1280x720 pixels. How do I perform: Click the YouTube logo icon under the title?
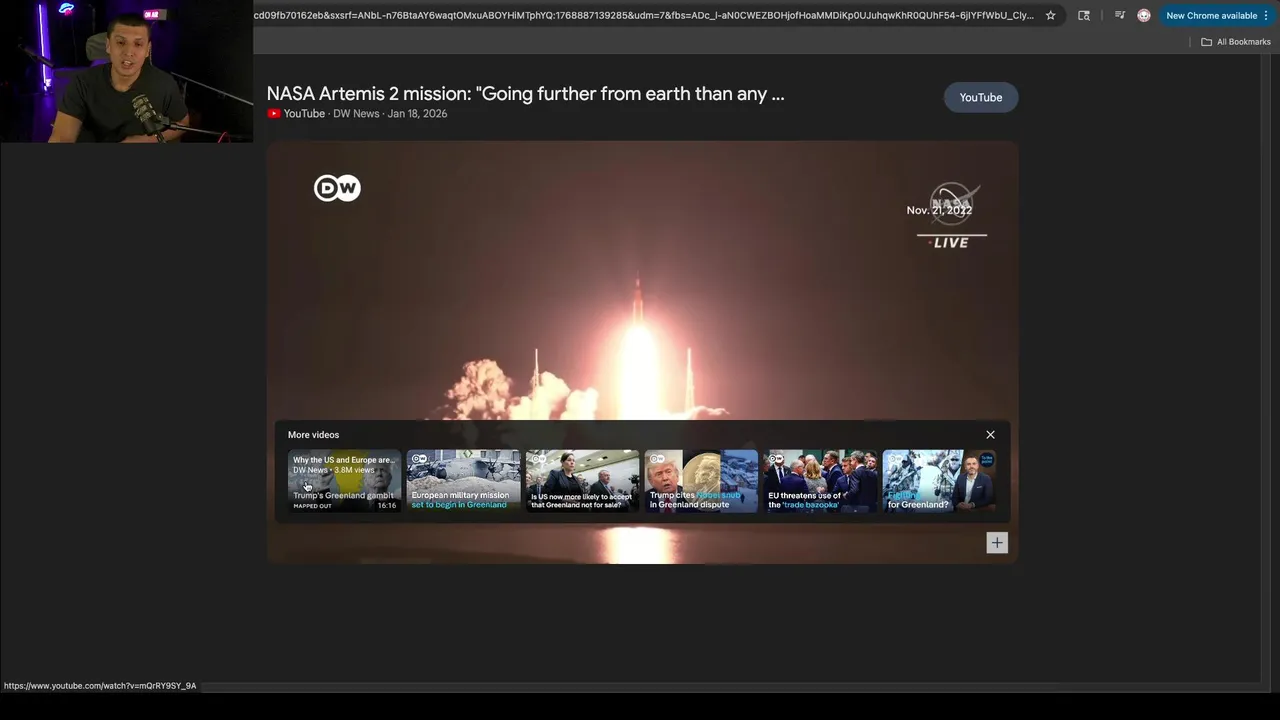(x=274, y=114)
